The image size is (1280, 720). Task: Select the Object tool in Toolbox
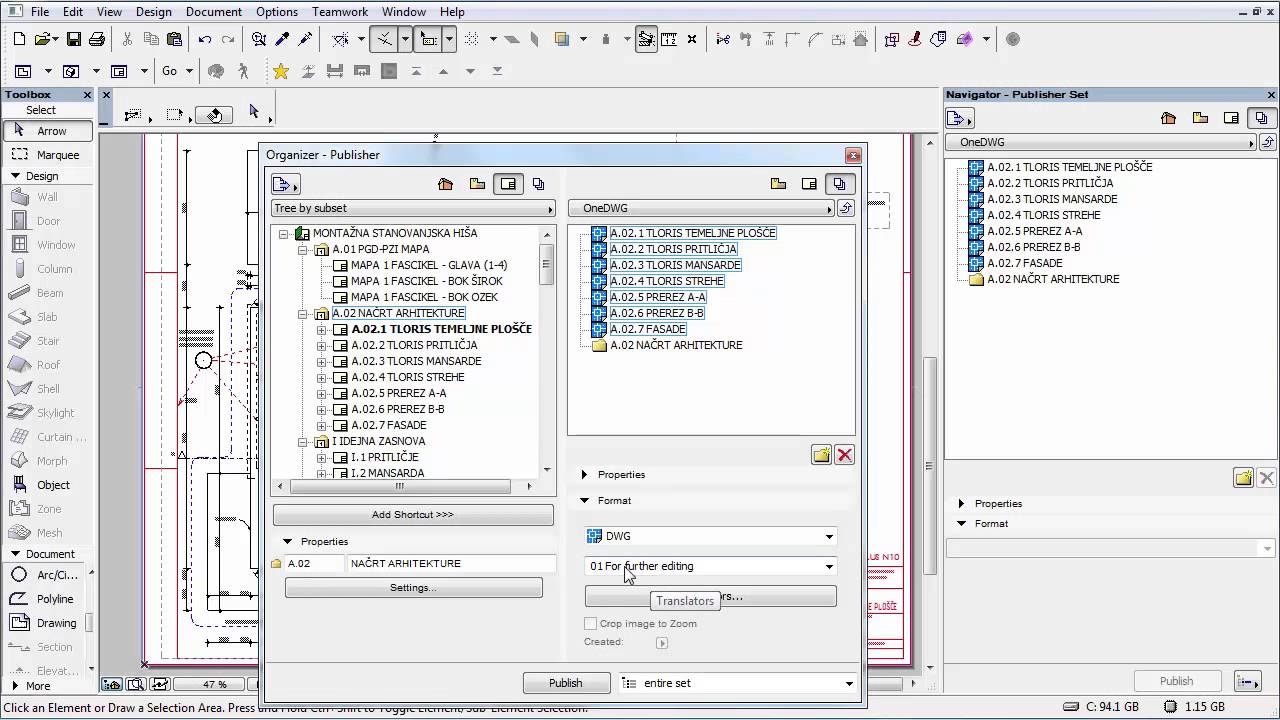(x=47, y=485)
